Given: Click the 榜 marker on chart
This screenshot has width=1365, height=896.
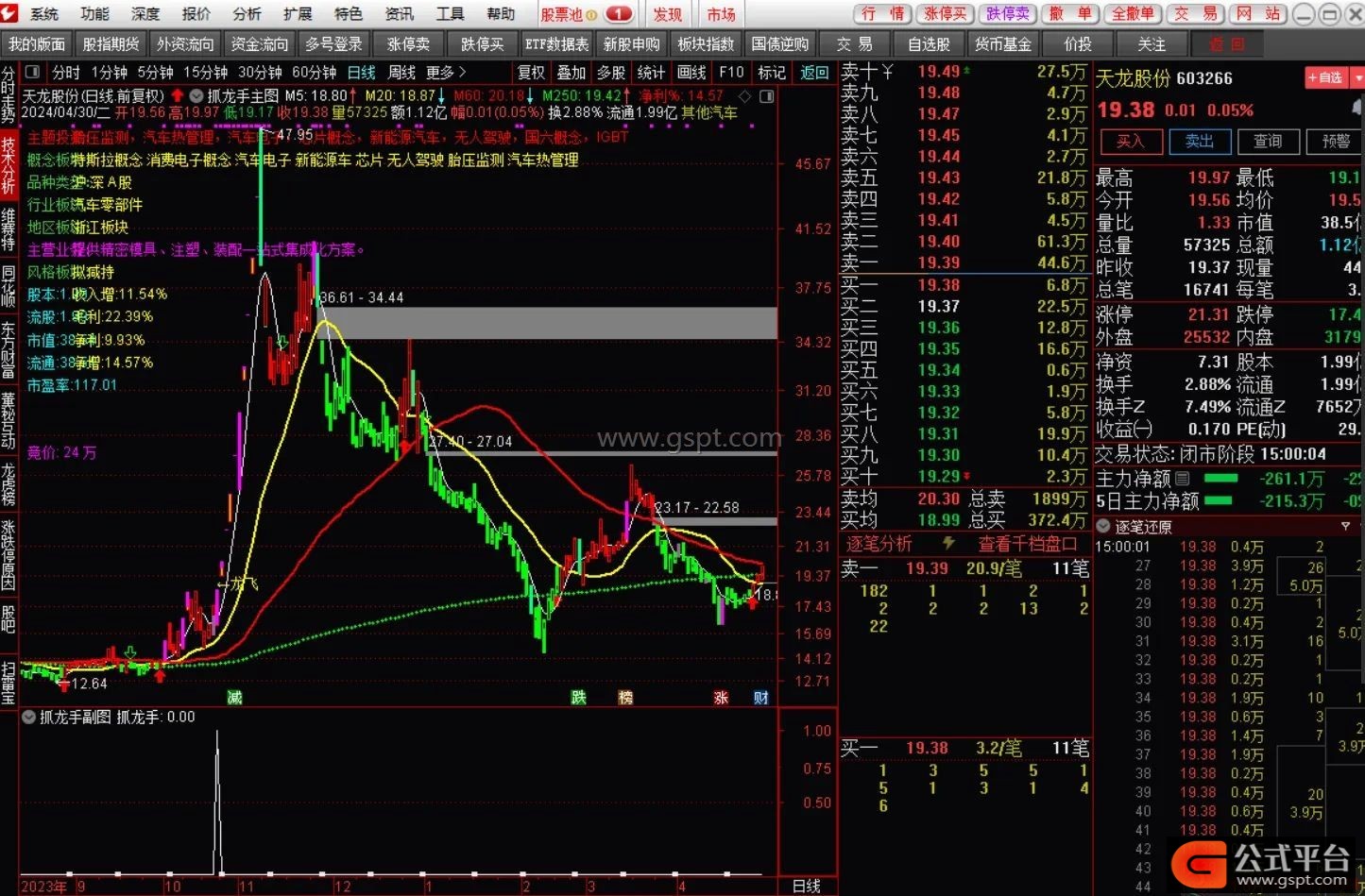Looking at the screenshot, I should tap(625, 697).
